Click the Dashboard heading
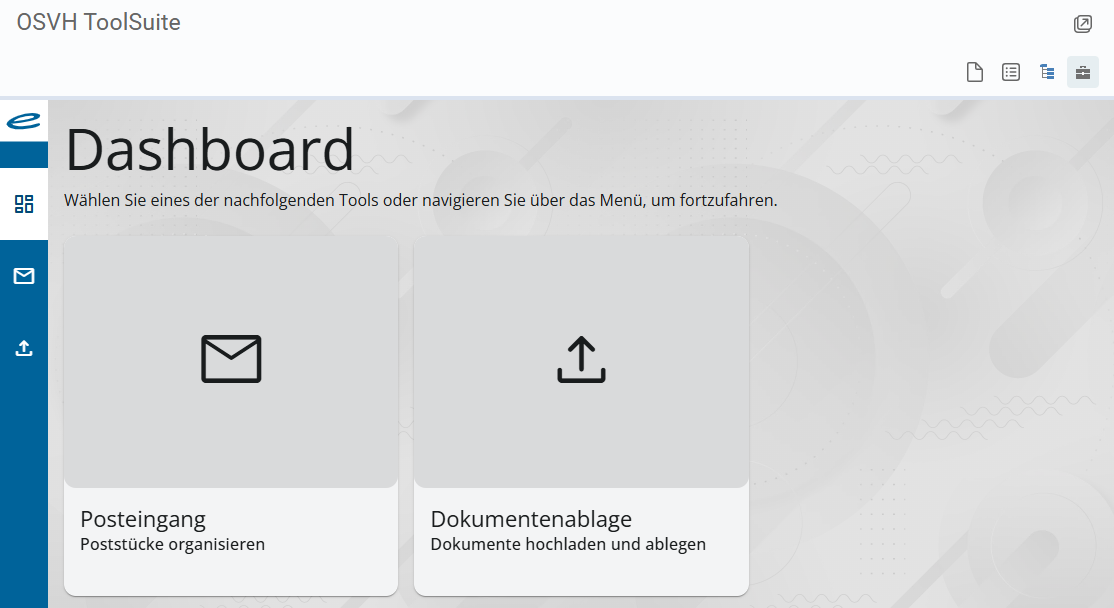 click(x=210, y=149)
